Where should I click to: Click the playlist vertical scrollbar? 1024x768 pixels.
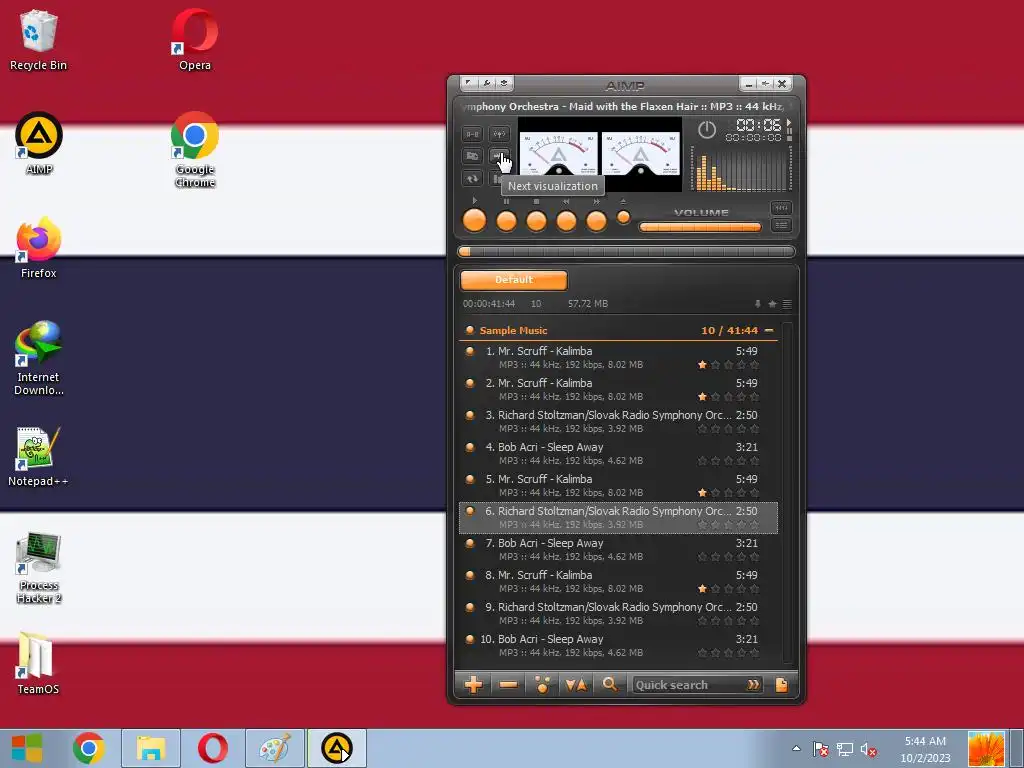tap(787, 493)
